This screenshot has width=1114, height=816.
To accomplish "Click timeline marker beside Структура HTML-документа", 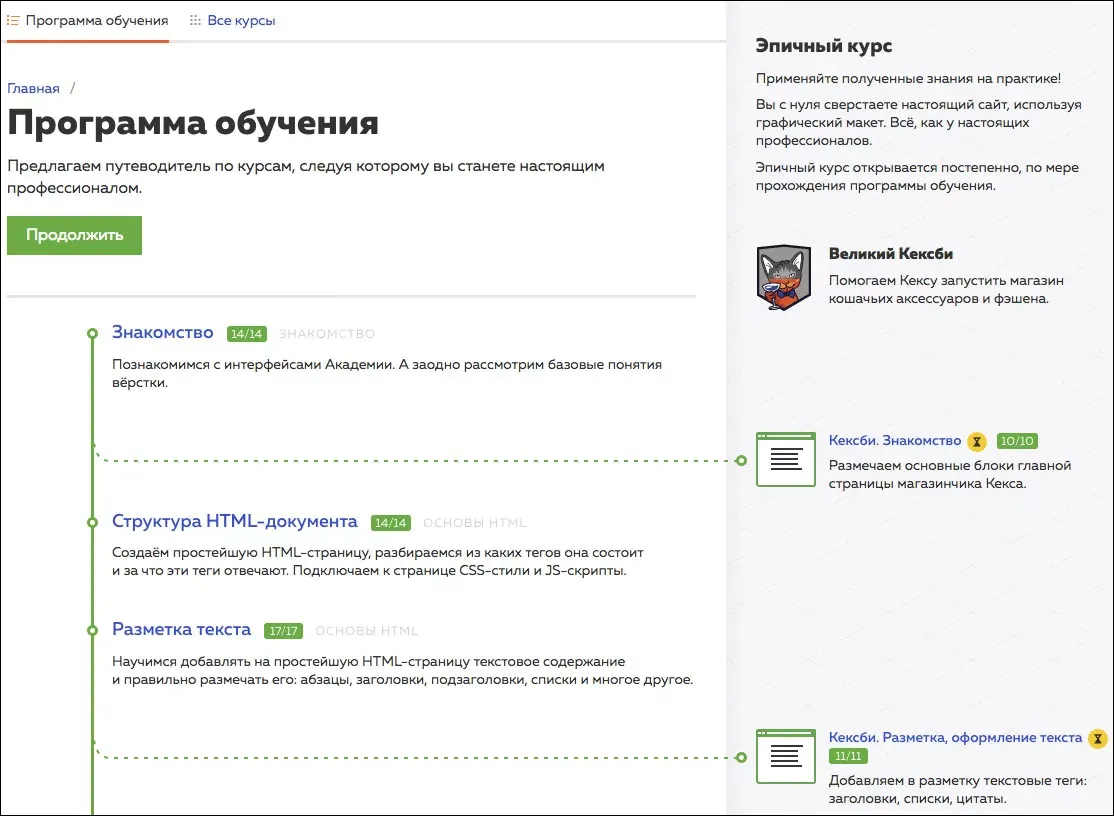I will [x=92, y=522].
